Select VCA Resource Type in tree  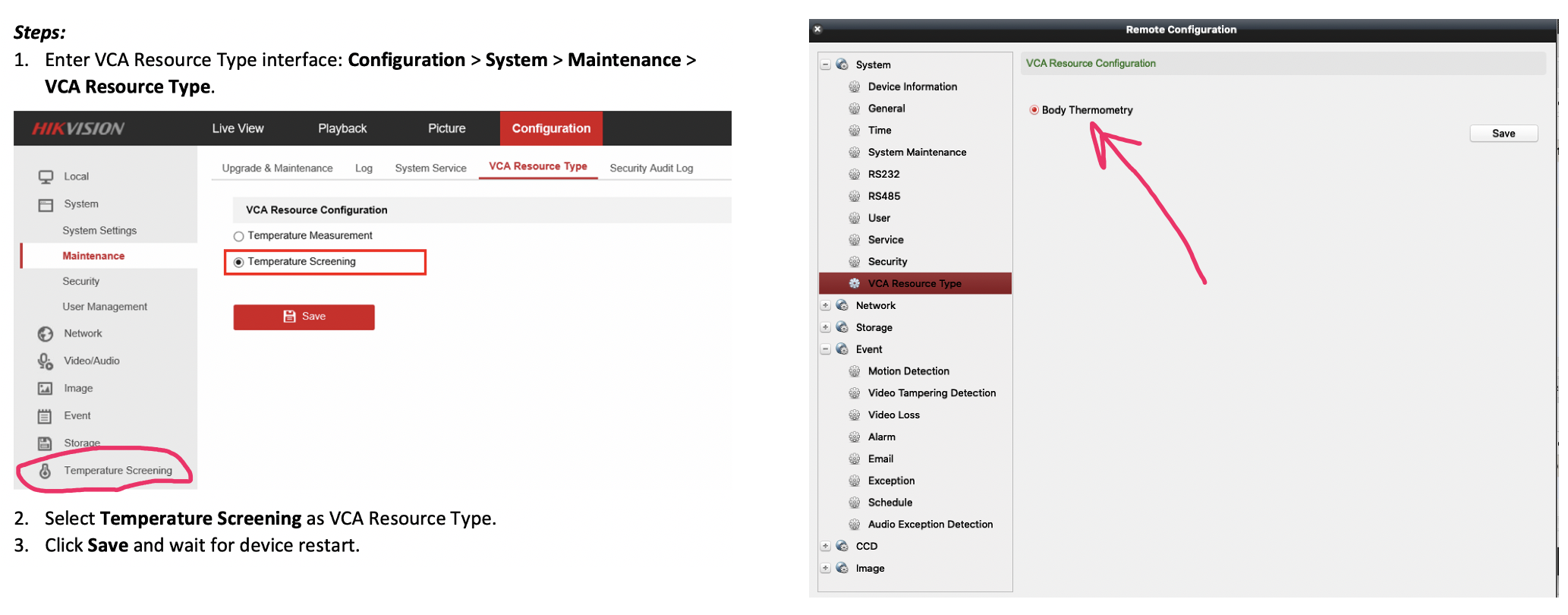914,283
